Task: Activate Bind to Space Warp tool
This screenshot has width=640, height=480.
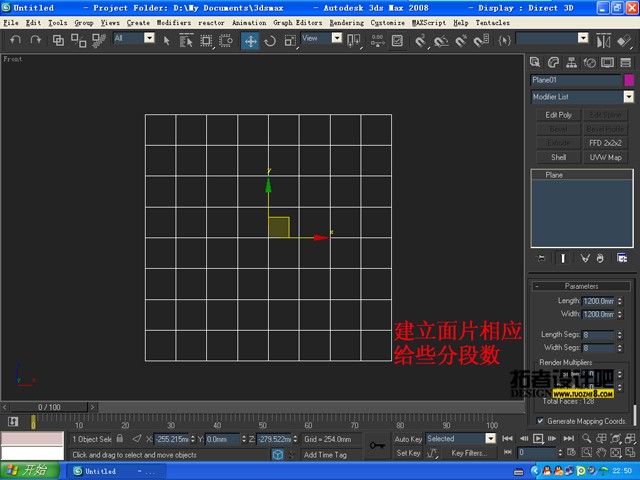Action: tap(99, 40)
